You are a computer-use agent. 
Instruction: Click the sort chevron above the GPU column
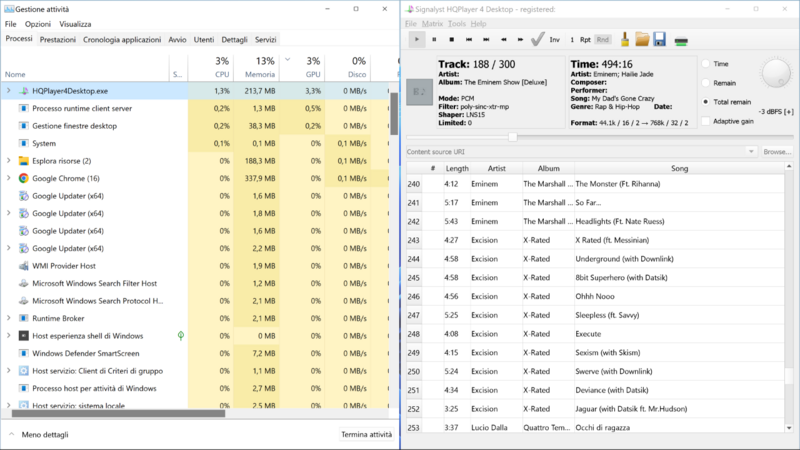click(x=288, y=60)
